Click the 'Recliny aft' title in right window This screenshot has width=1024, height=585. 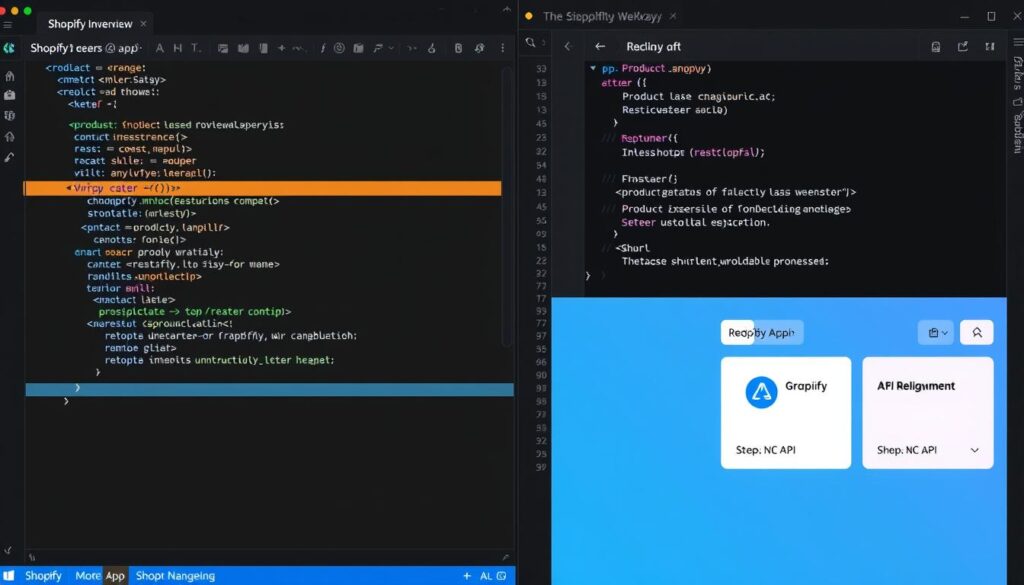click(x=653, y=46)
